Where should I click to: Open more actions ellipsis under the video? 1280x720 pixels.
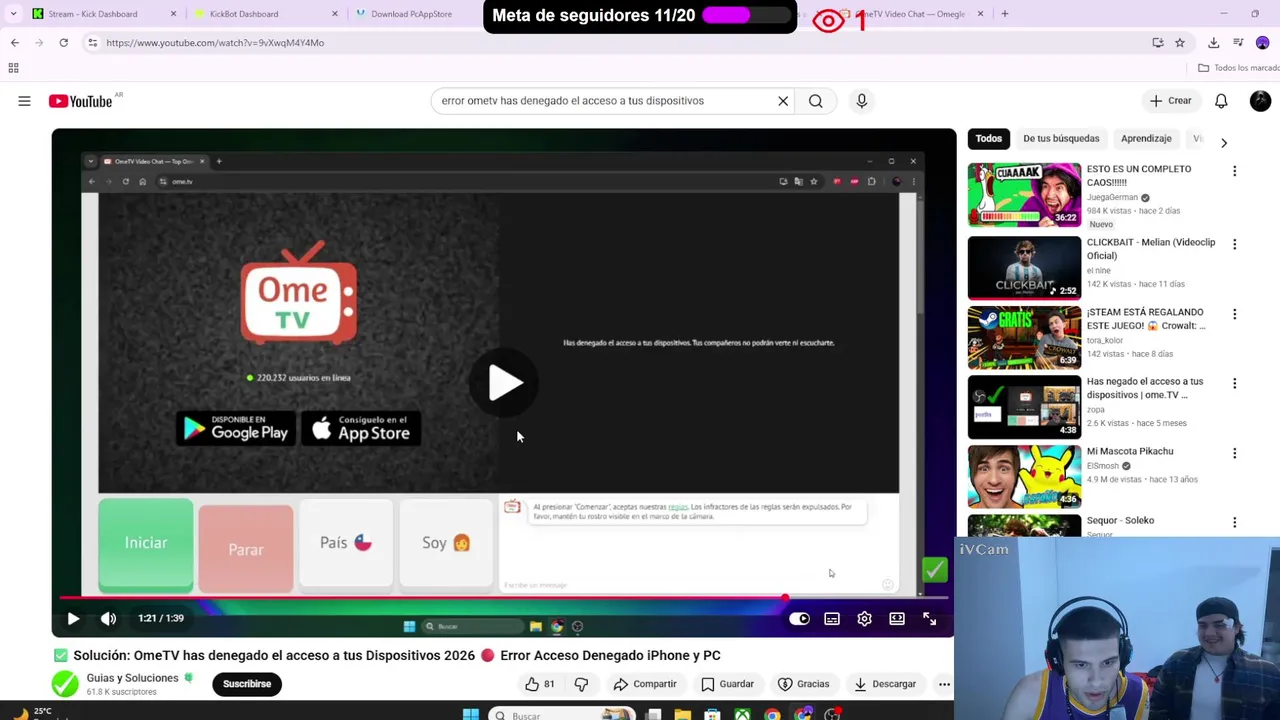tap(944, 684)
